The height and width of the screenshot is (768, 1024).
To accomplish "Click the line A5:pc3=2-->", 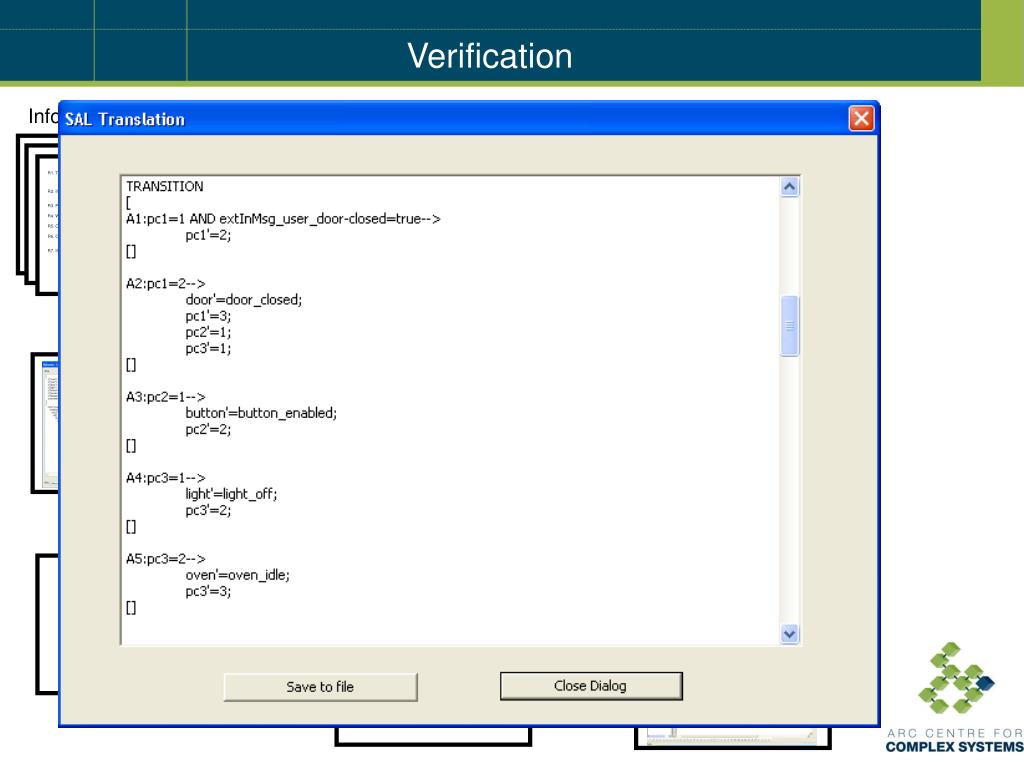I will point(165,559).
